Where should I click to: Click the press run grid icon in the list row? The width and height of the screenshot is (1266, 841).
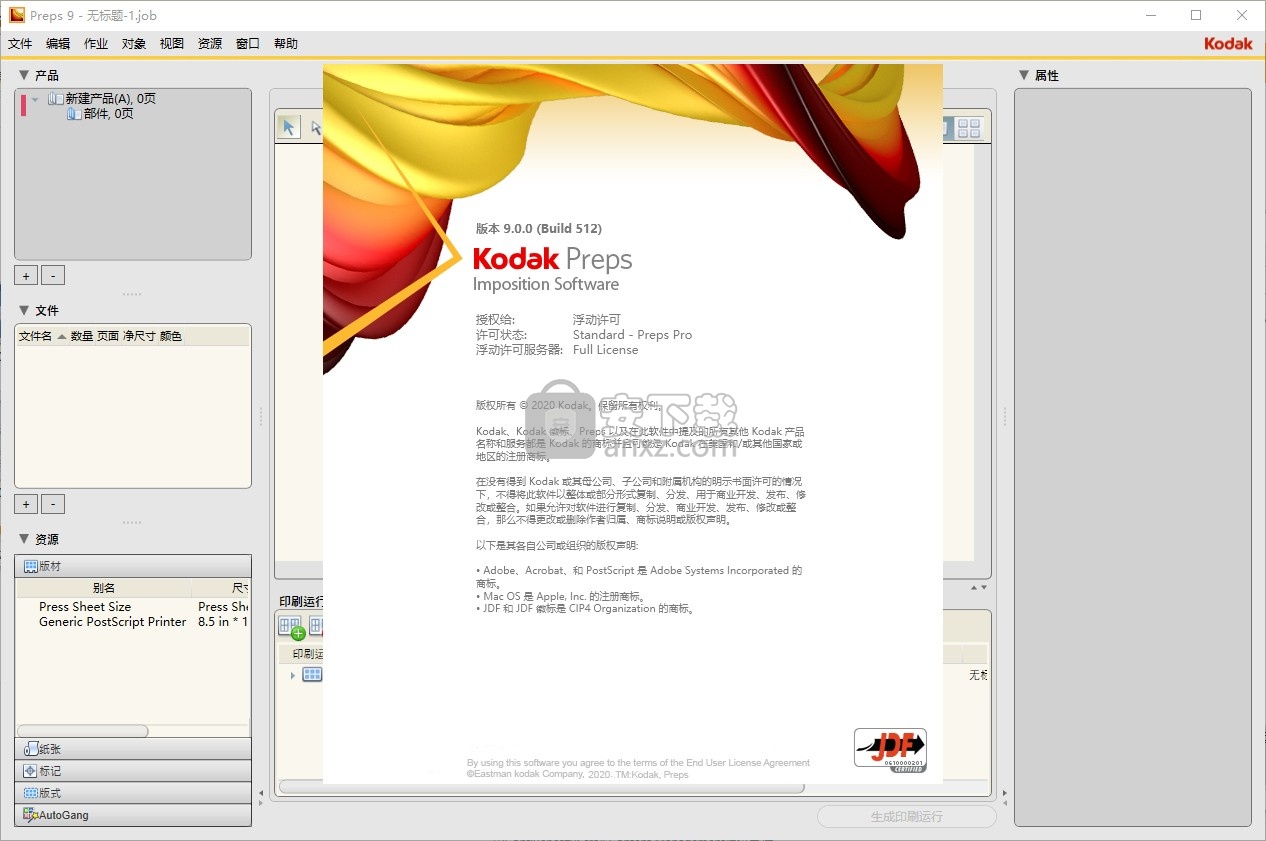coord(312,675)
